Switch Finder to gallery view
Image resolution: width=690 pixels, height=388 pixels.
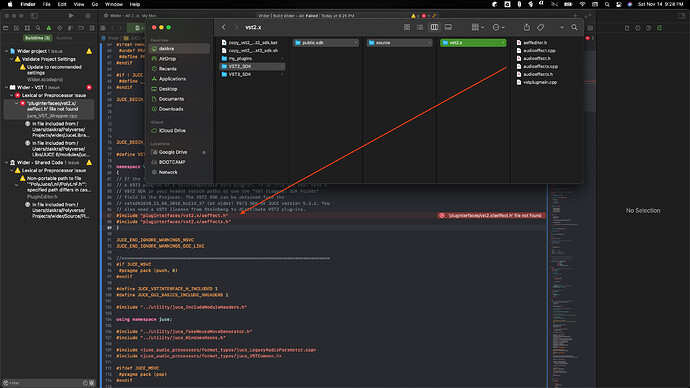pos(448,27)
